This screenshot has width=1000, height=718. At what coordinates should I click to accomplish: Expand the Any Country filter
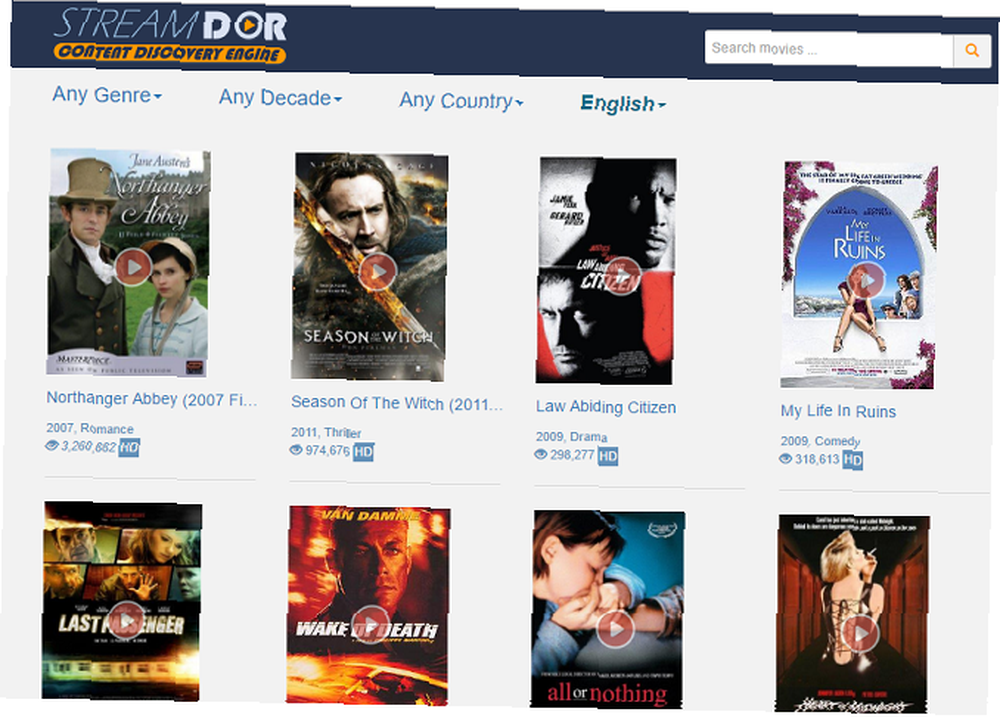pyautogui.click(x=461, y=101)
